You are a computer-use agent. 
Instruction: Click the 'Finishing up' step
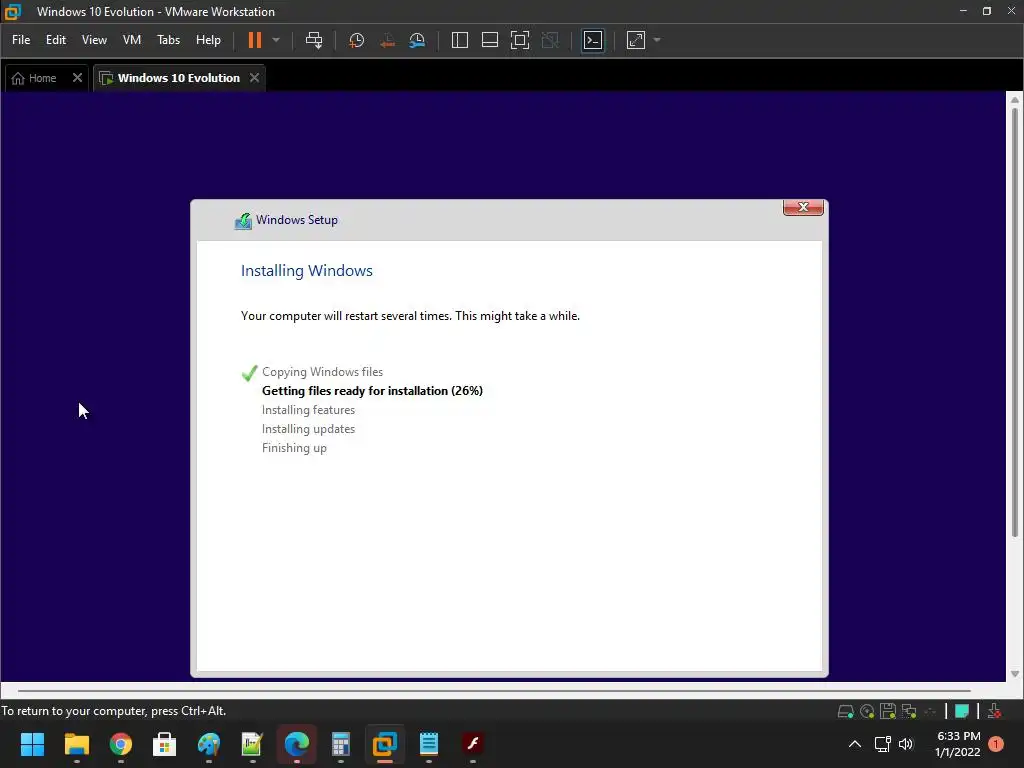pos(294,447)
